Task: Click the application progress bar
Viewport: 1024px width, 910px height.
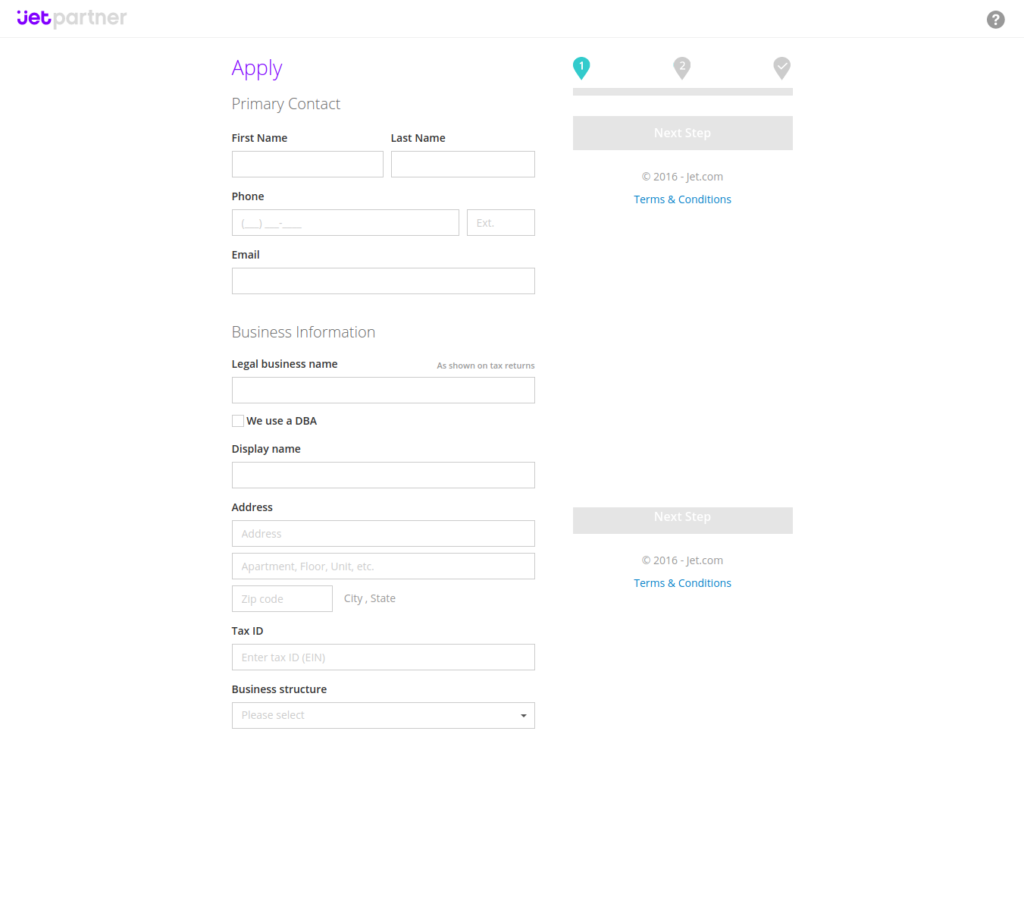Action: click(682, 92)
